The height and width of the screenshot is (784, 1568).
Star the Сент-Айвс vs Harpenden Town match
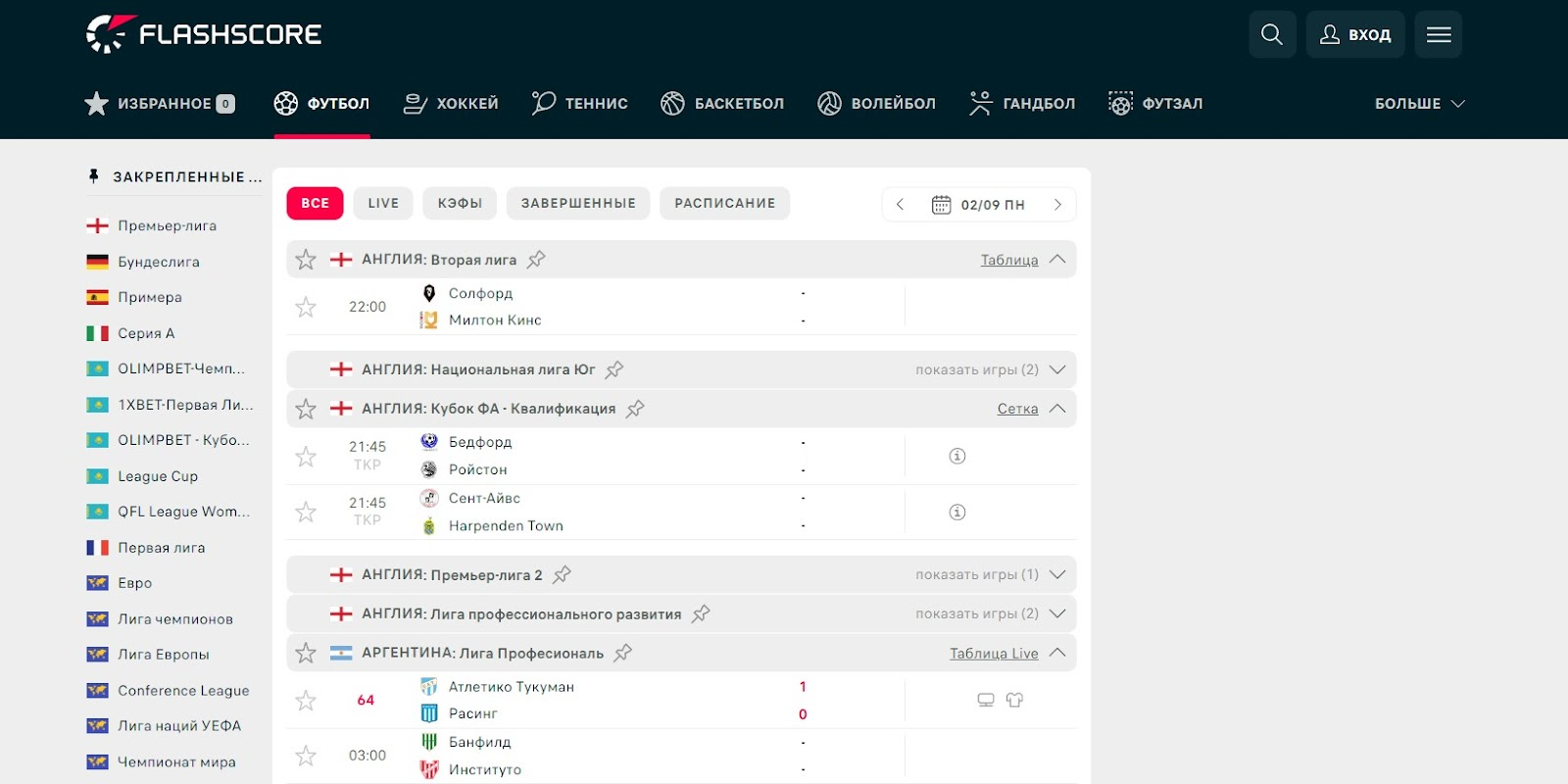[306, 512]
